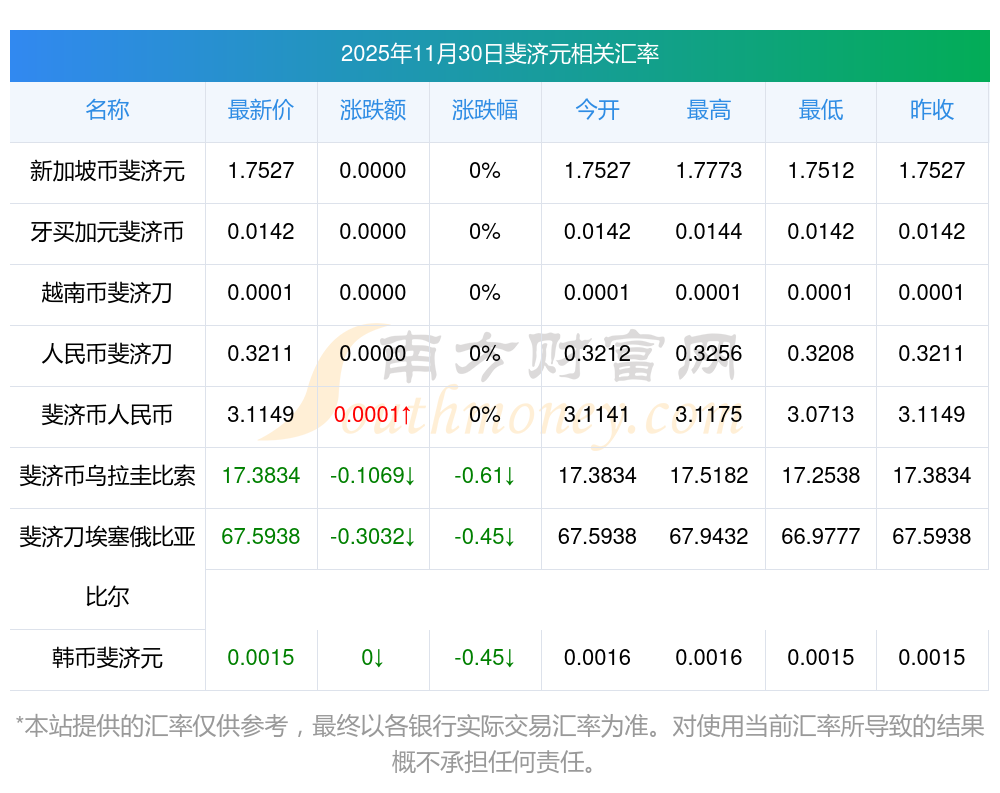Click the latest price 1.7527 for 新加坡币斐济元
The image size is (1000, 793).
pos(261,170)
